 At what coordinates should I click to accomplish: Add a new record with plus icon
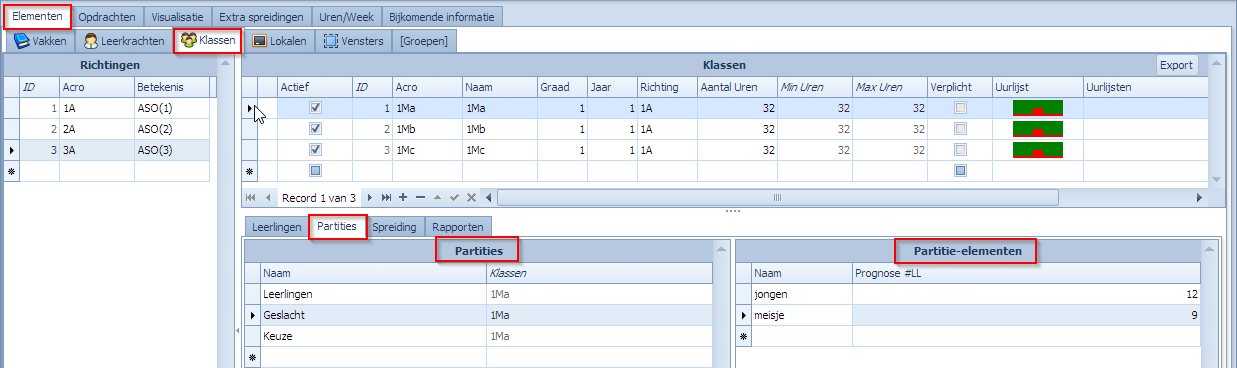[x=403, y=198]
